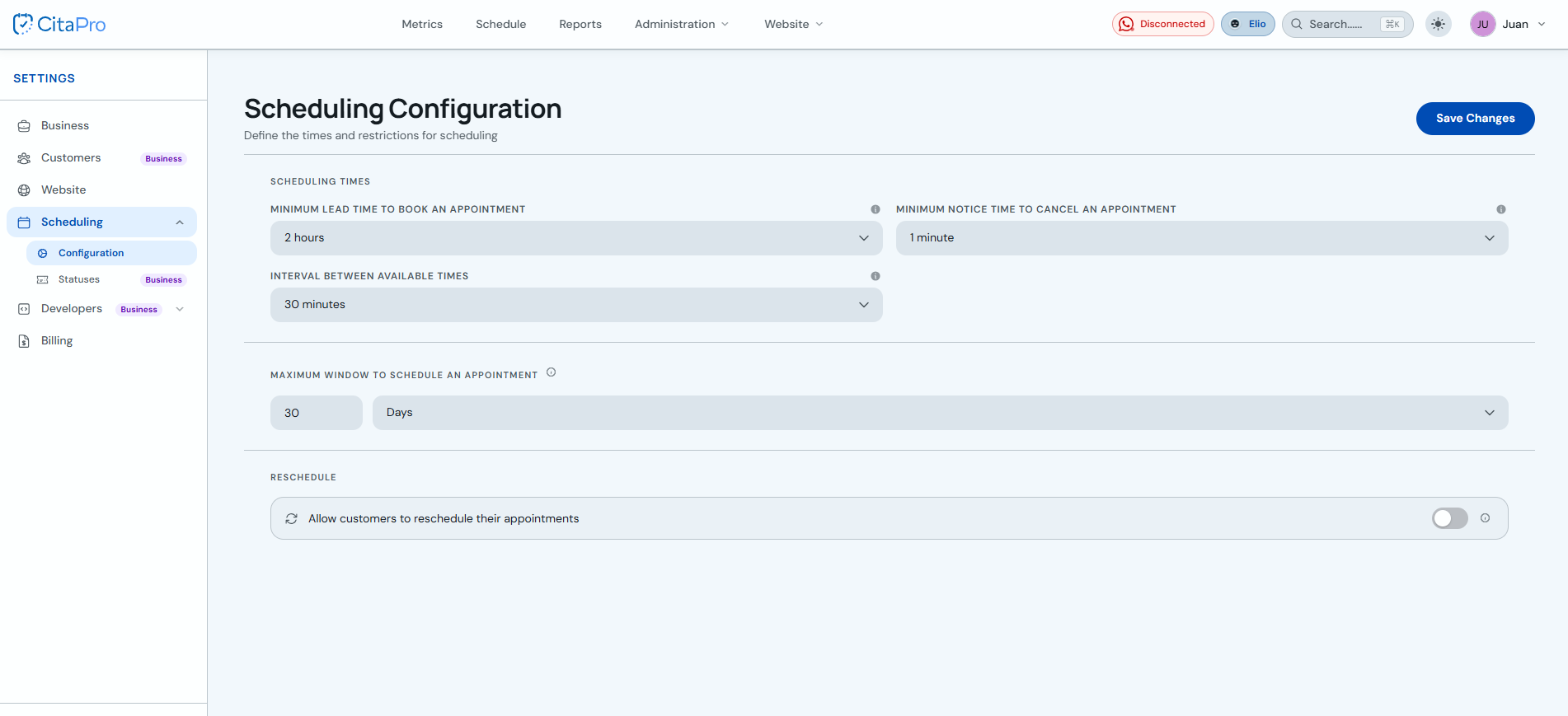1568x716 pixels.
Task: Open Customers settings in sidebar
Action: click(x=101, y=157)
